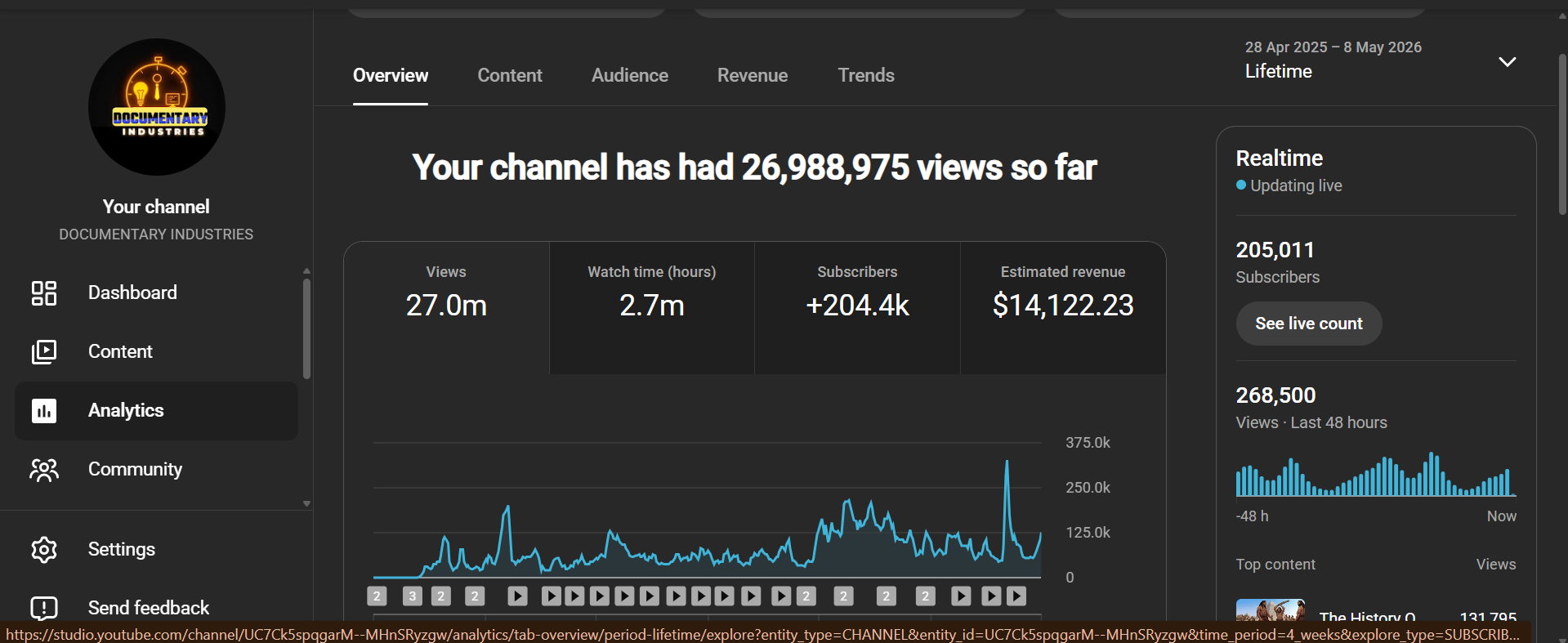Click the 'Updating live' status text
1568x643 pixels.
(x=1296, y=185)
